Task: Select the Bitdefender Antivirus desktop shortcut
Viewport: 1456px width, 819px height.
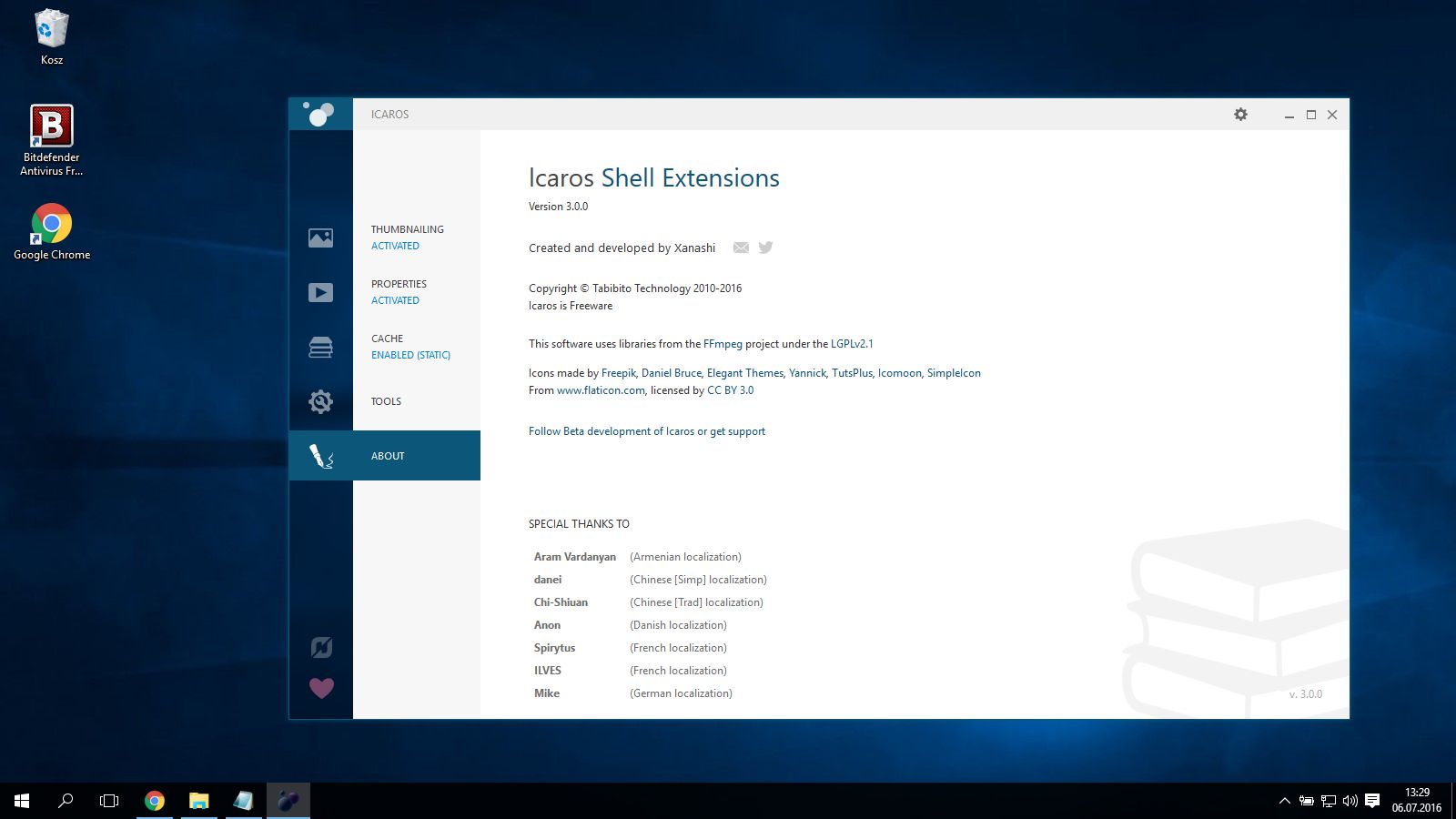Action: [52, 140]
